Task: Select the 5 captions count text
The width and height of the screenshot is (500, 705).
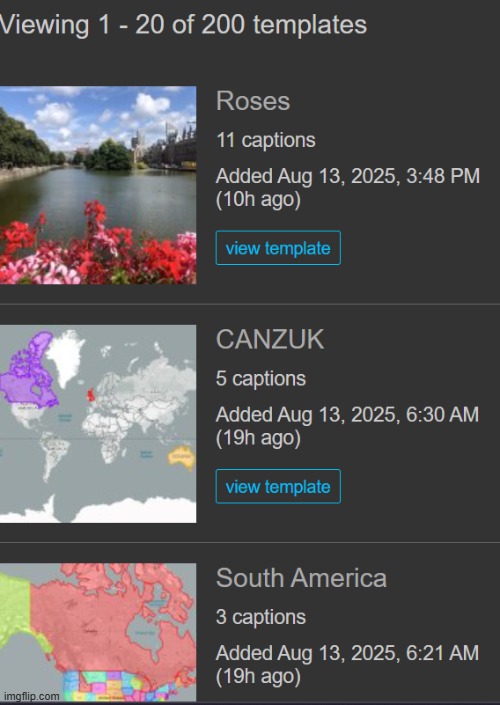Action: point(261,379)
